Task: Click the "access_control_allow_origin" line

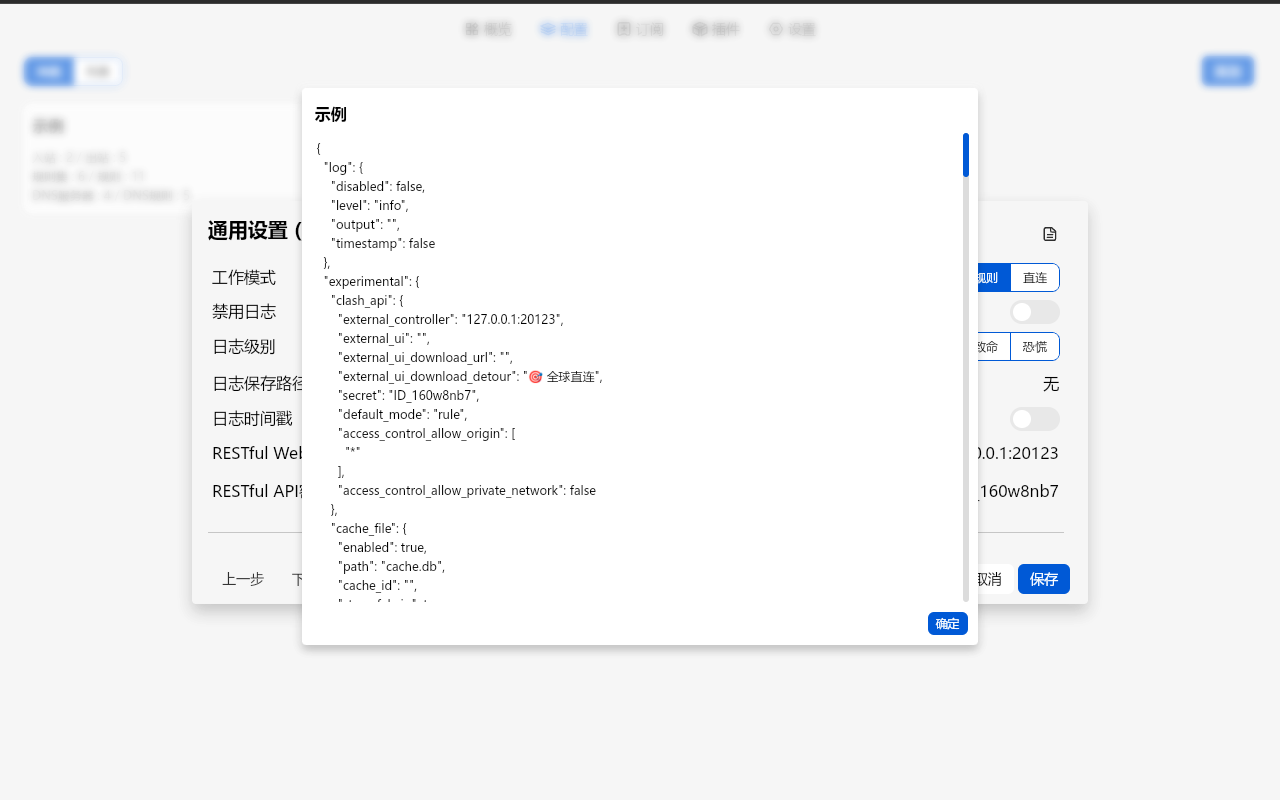Action: pyautogui.click(x=427, y=433)
